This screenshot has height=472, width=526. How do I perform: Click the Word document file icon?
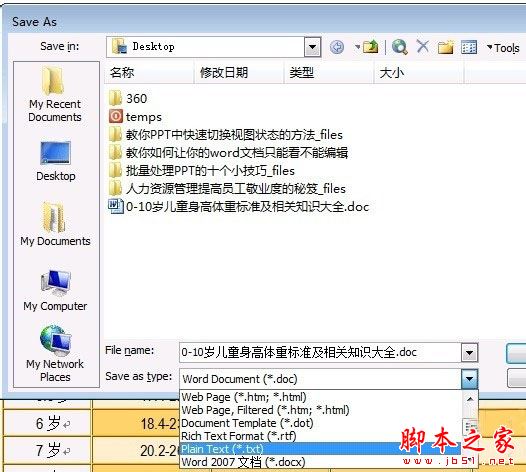[x=116, y=206]
